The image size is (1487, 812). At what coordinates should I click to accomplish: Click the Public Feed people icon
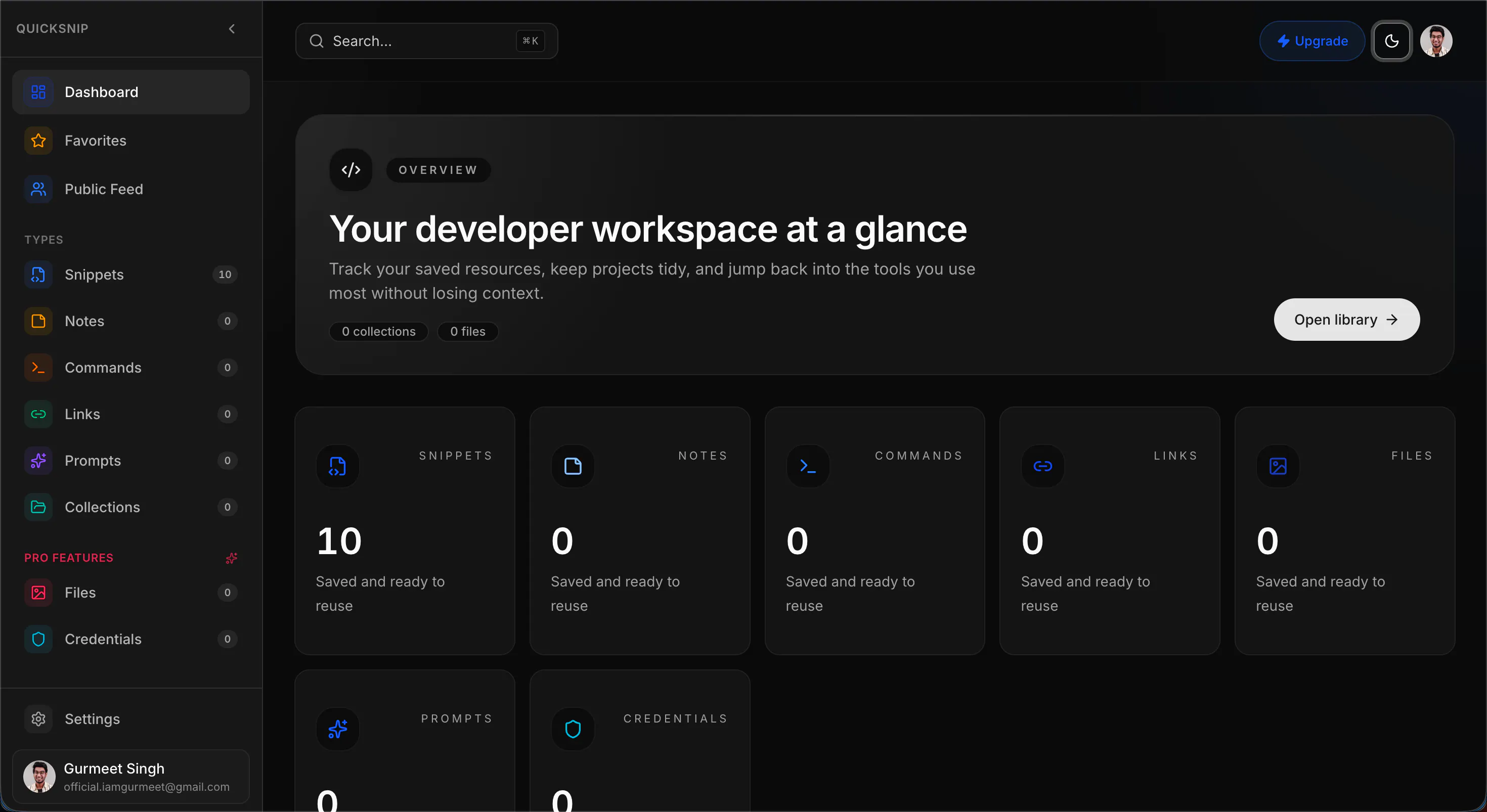(x=38, y=189)
